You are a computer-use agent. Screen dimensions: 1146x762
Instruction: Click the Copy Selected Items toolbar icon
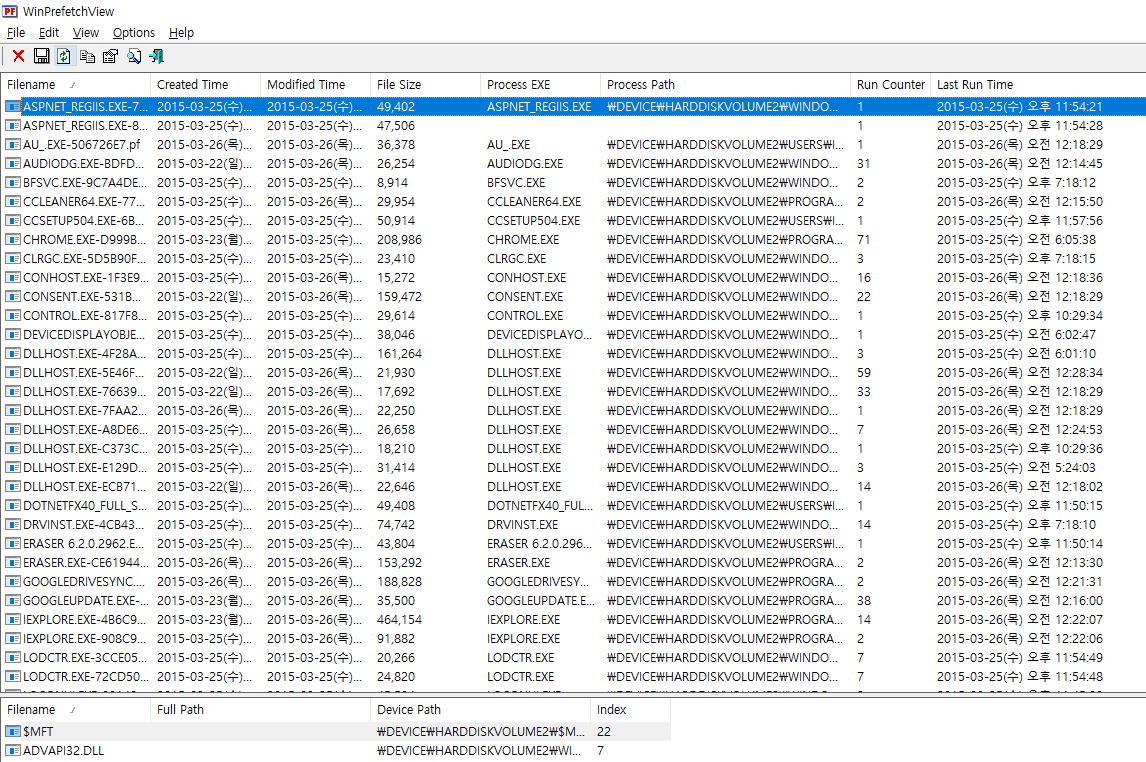pos(88,56)
